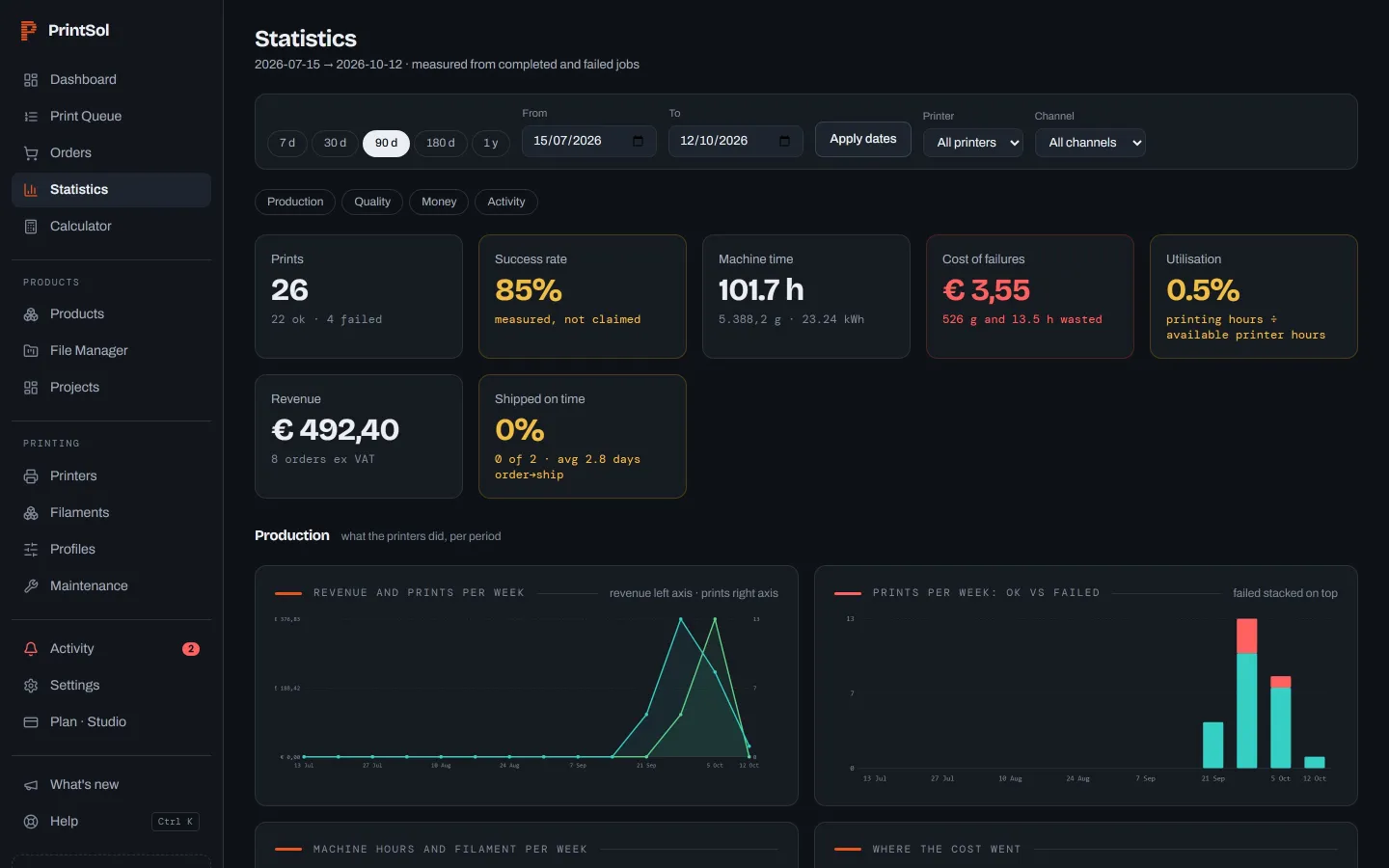Select the 1 y range option
This screenshot has width=1389, height=868.
click(x=491, y=143)
